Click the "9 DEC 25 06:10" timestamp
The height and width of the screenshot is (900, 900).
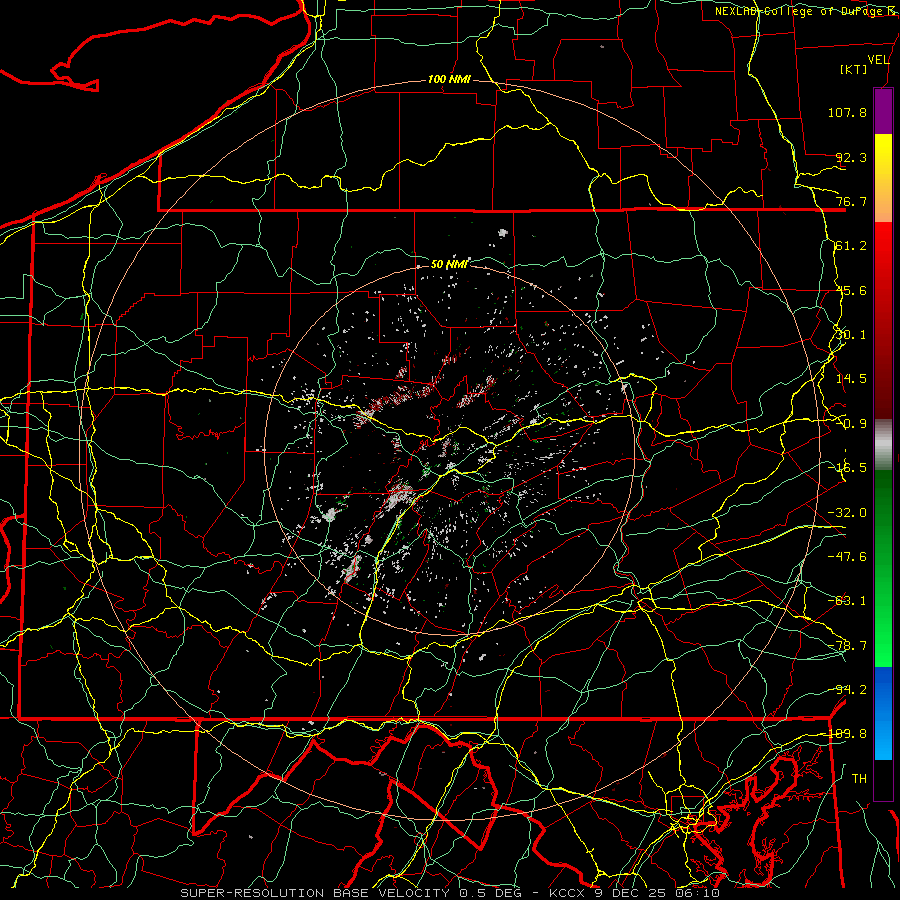point(657,893)
